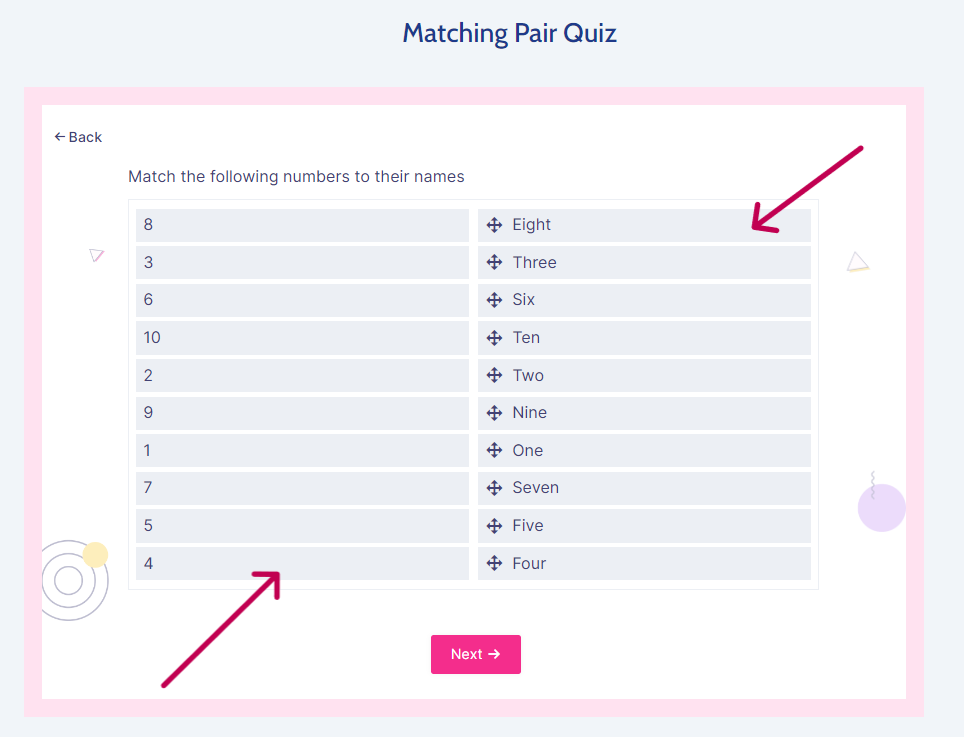Screen dimensions: 964x737
Task: Click the number 8 row
Action: (302, 225)
